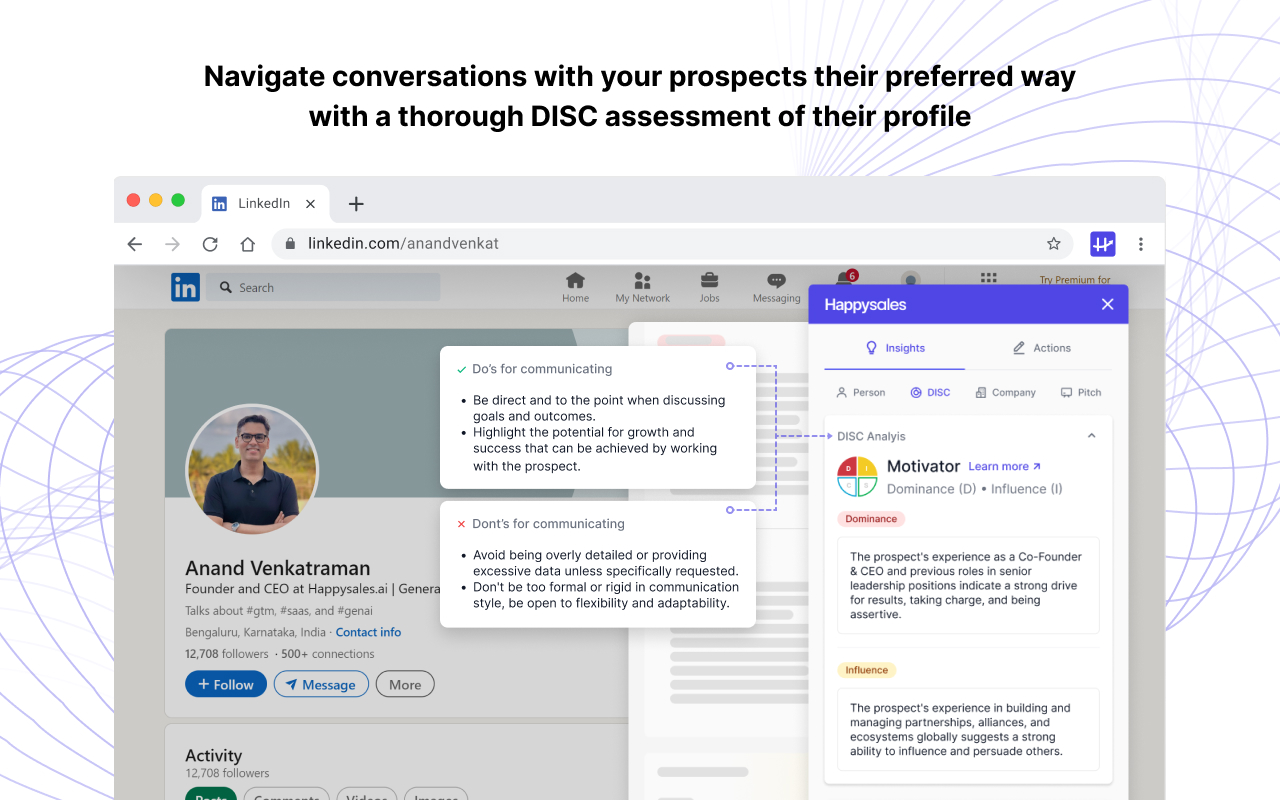The height and width of the screenshot is (800, 1280).
Task: Click the site lock icon in address bar
Action: [291, 244]
